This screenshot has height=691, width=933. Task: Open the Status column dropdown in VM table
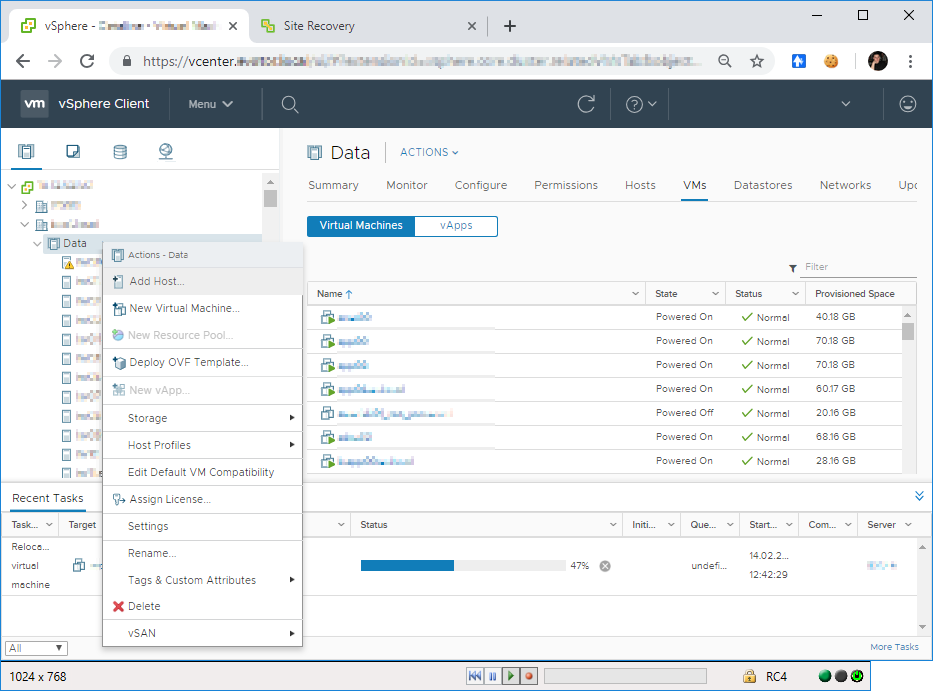point(795,294)
